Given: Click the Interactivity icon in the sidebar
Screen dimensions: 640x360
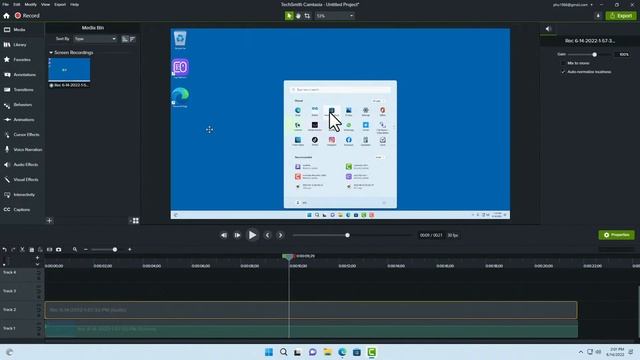Looking at the screenshot, I should pyautogui.click(x=7, y=195).
